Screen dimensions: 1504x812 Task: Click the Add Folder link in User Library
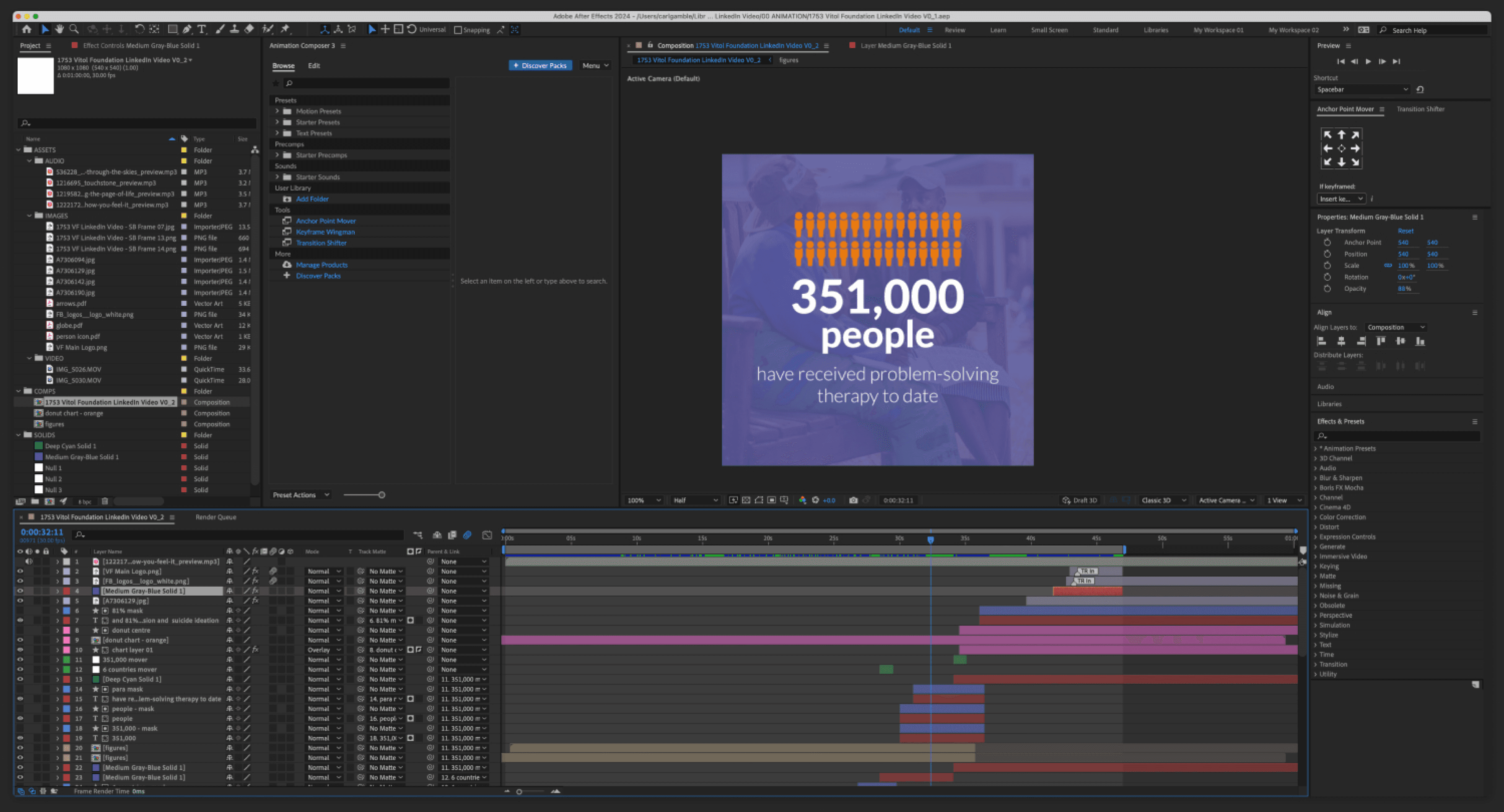[x=312, y=199]
